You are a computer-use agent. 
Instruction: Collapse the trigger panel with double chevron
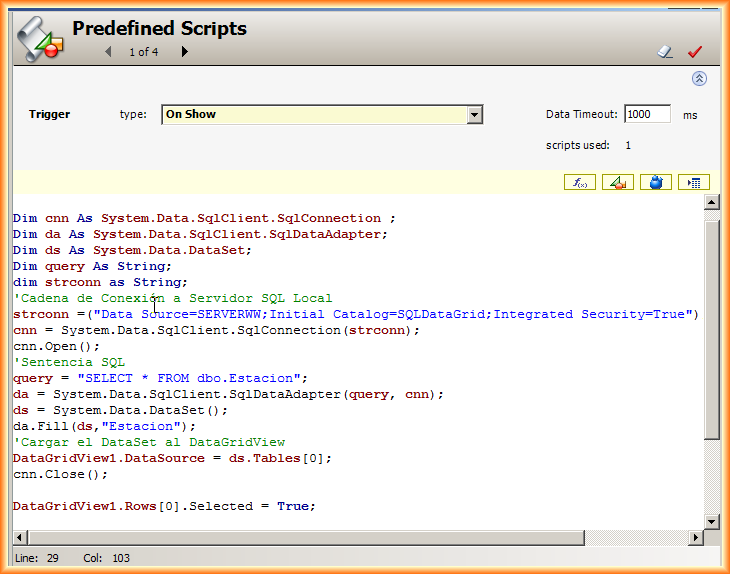(x=699, y=79)
